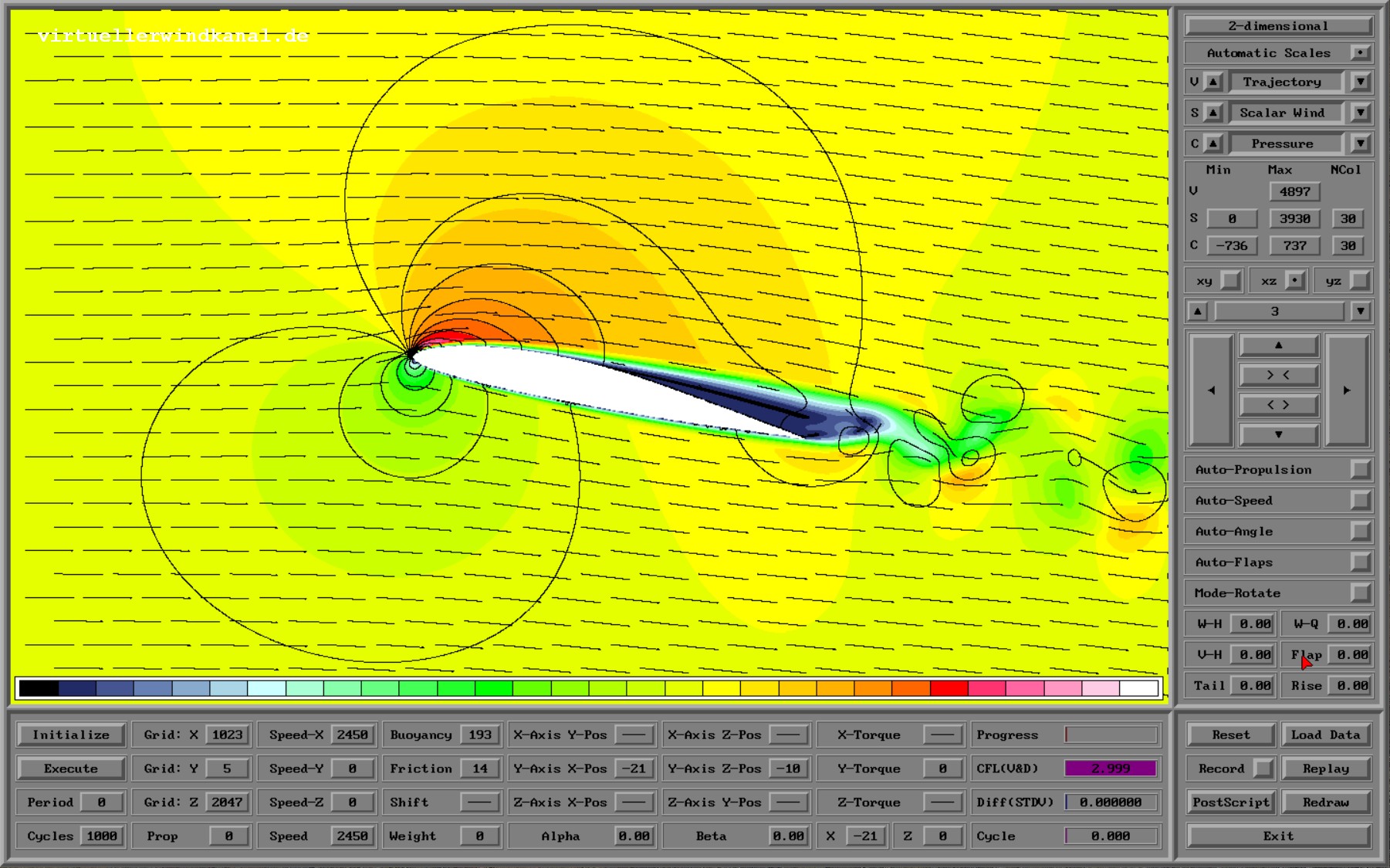Viewport: 1390px width, 868px height.
Task: Click the Speed-X value 2450
Action: [x=352, y=735]
